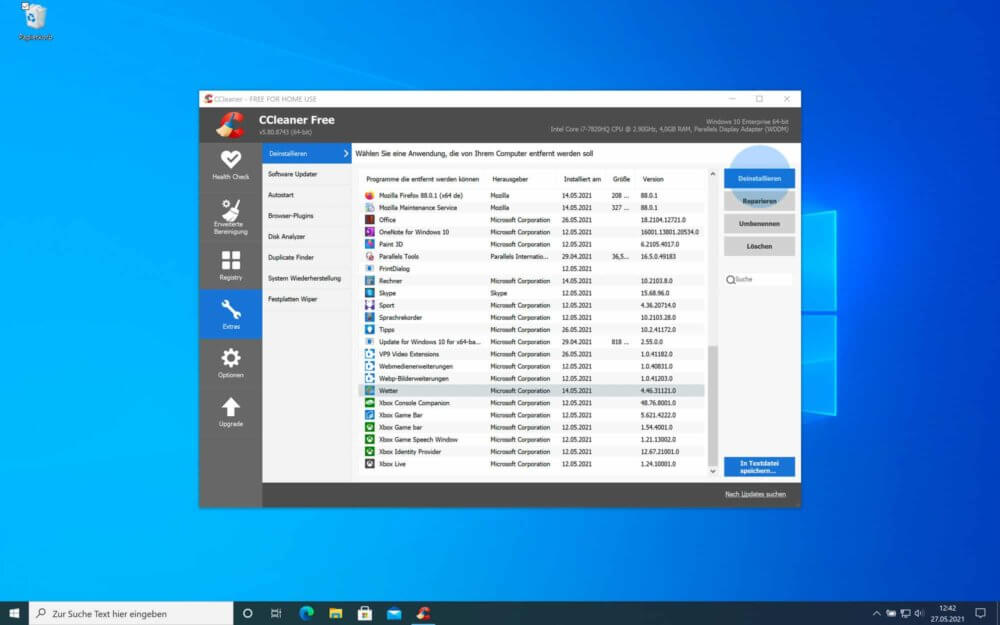Viewport: 1000px width, 625px height.
Task: Click the list scroll down arrow
Action: point(712,472)
